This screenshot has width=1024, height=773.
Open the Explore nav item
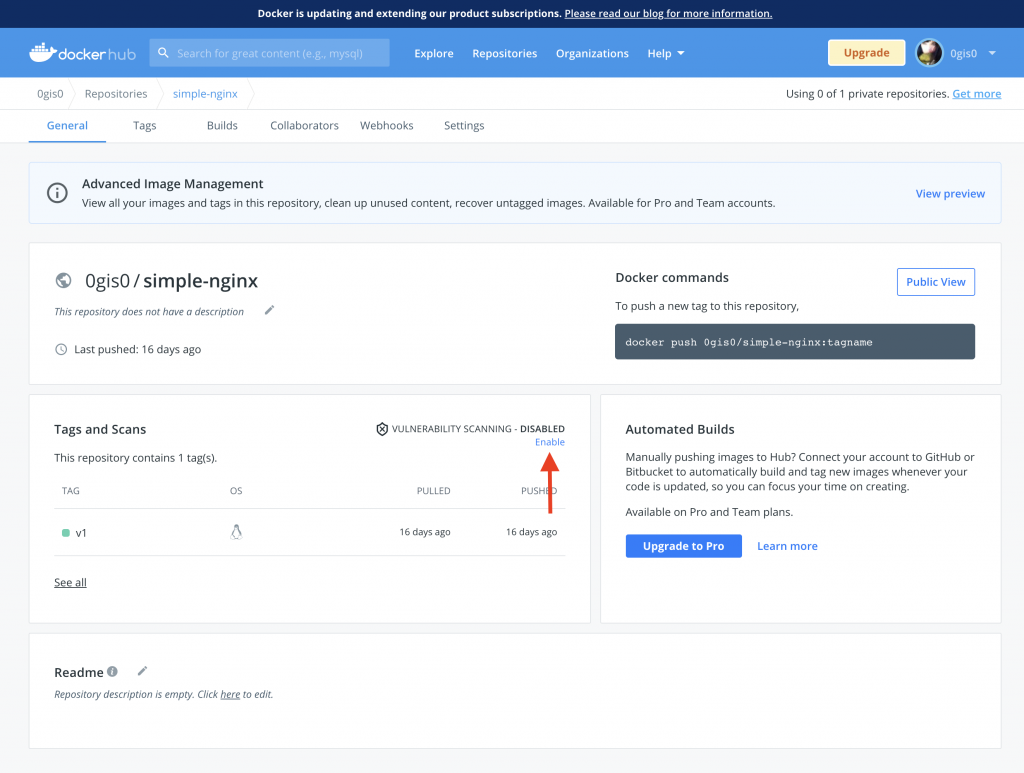click(x=434, y=54)
